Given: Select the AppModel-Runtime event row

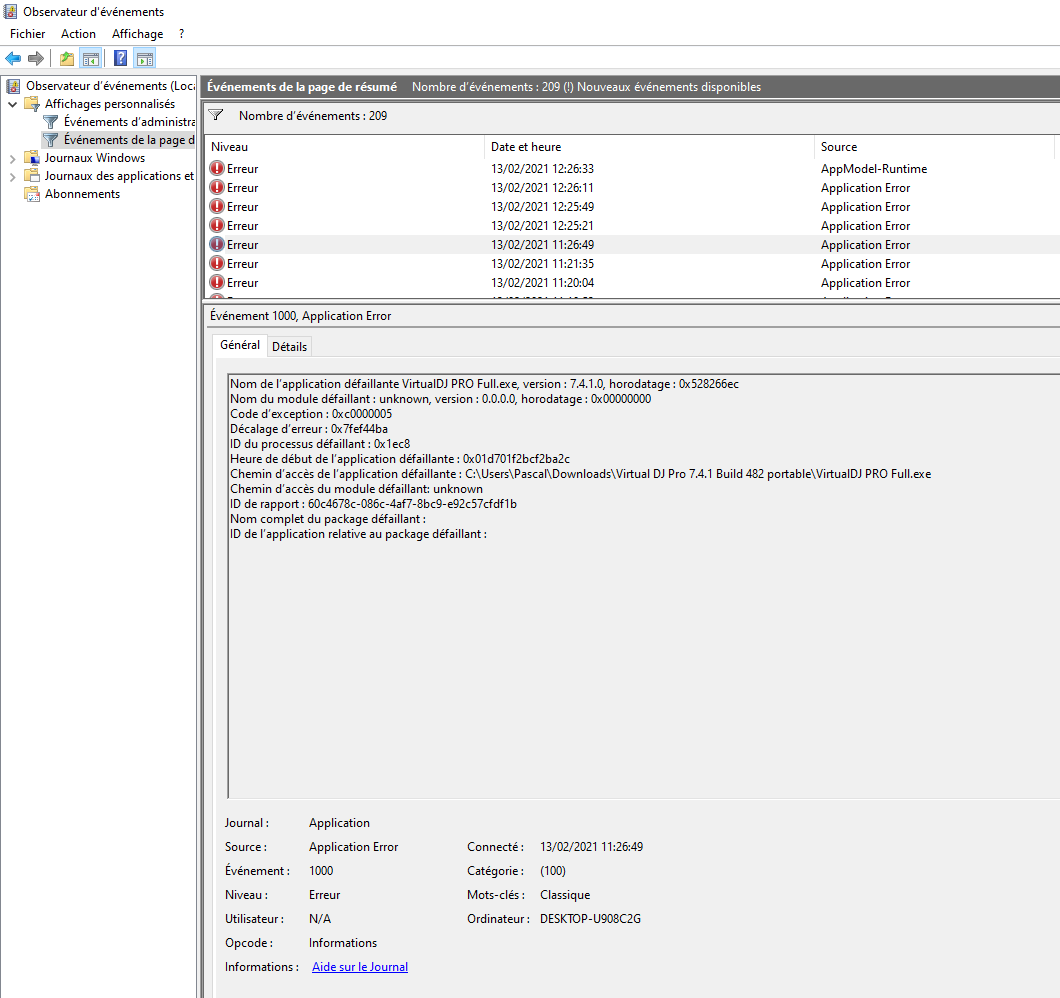Looking at the screenshot, I should 633,168.
